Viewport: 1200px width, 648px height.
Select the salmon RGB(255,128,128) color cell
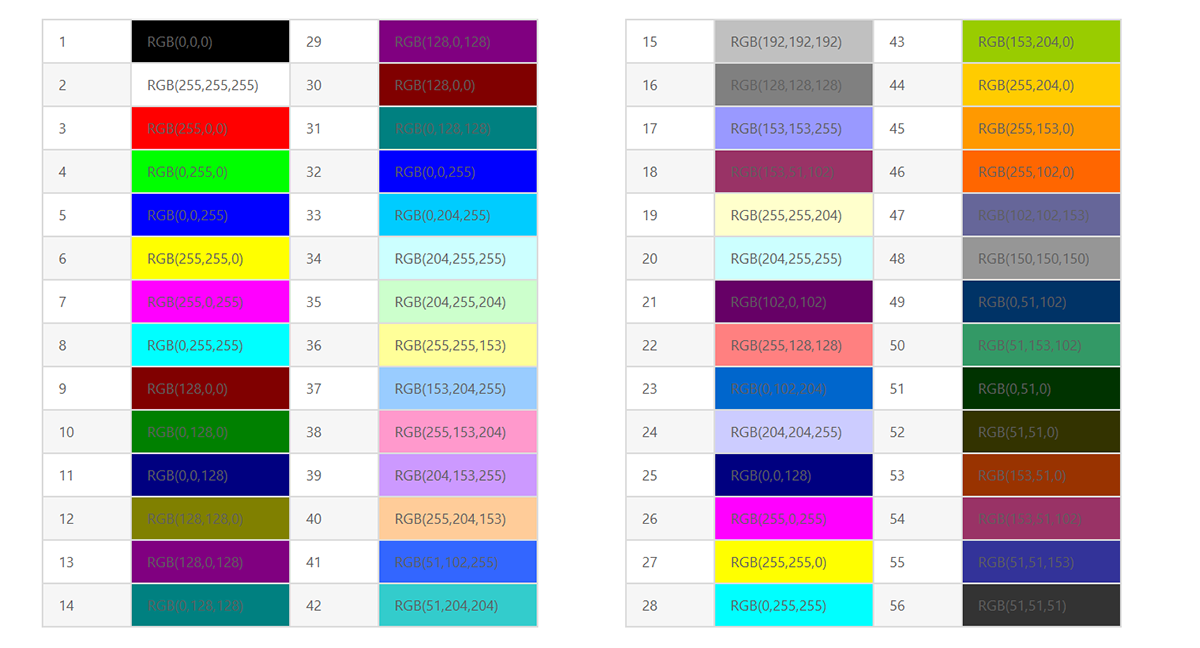point(794,345)
